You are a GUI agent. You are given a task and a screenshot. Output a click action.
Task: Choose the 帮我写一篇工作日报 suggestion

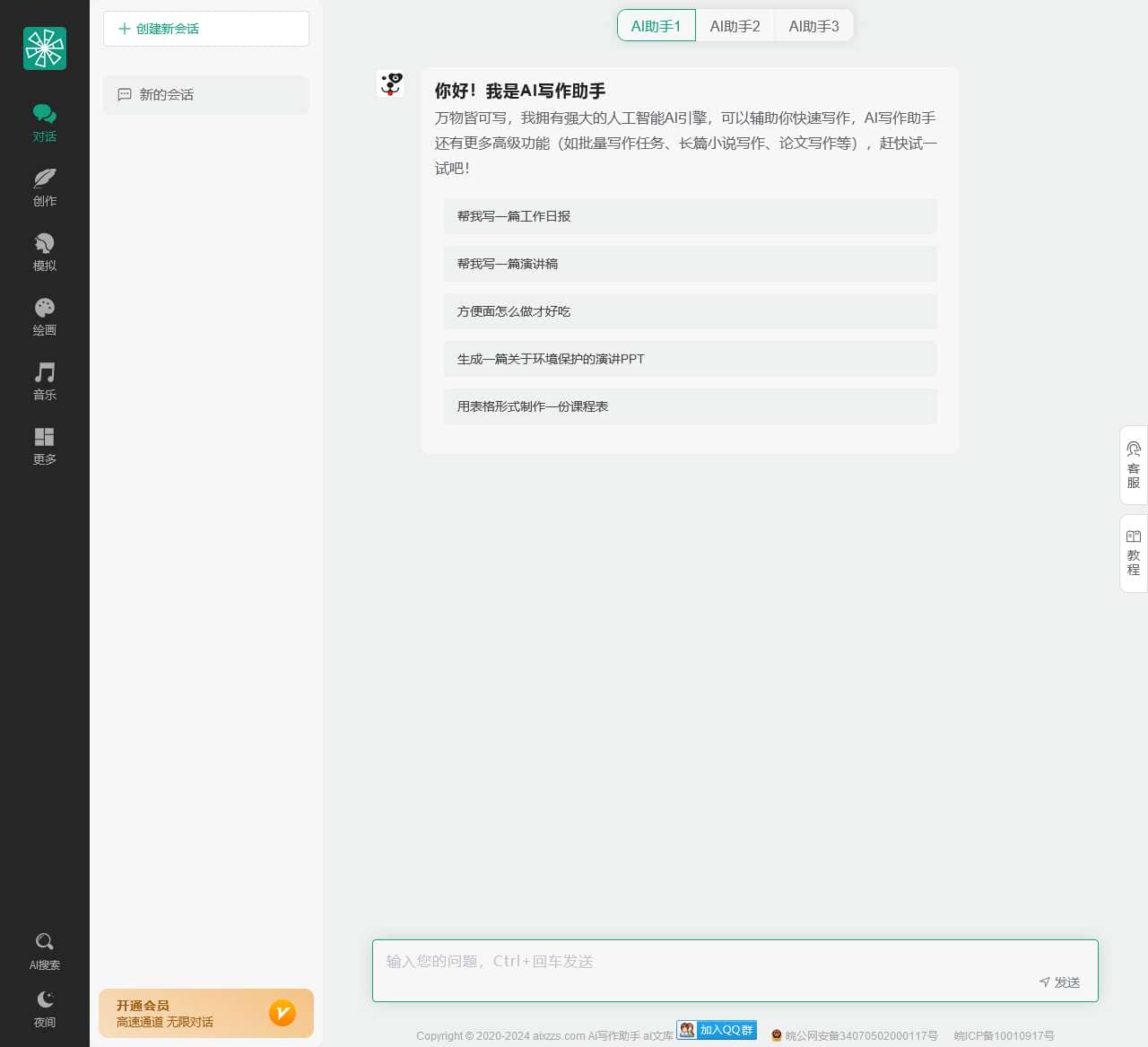pyautogui.click(x=690, y=216)
